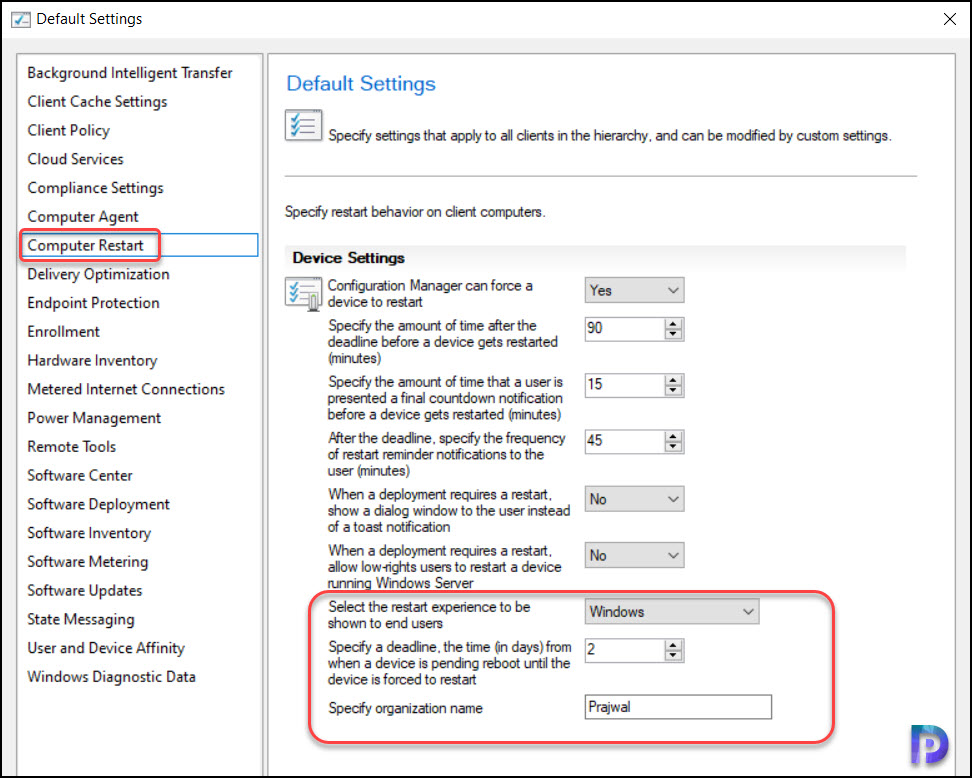Select Client Cache Settings in the list

(x=97, y=102)
